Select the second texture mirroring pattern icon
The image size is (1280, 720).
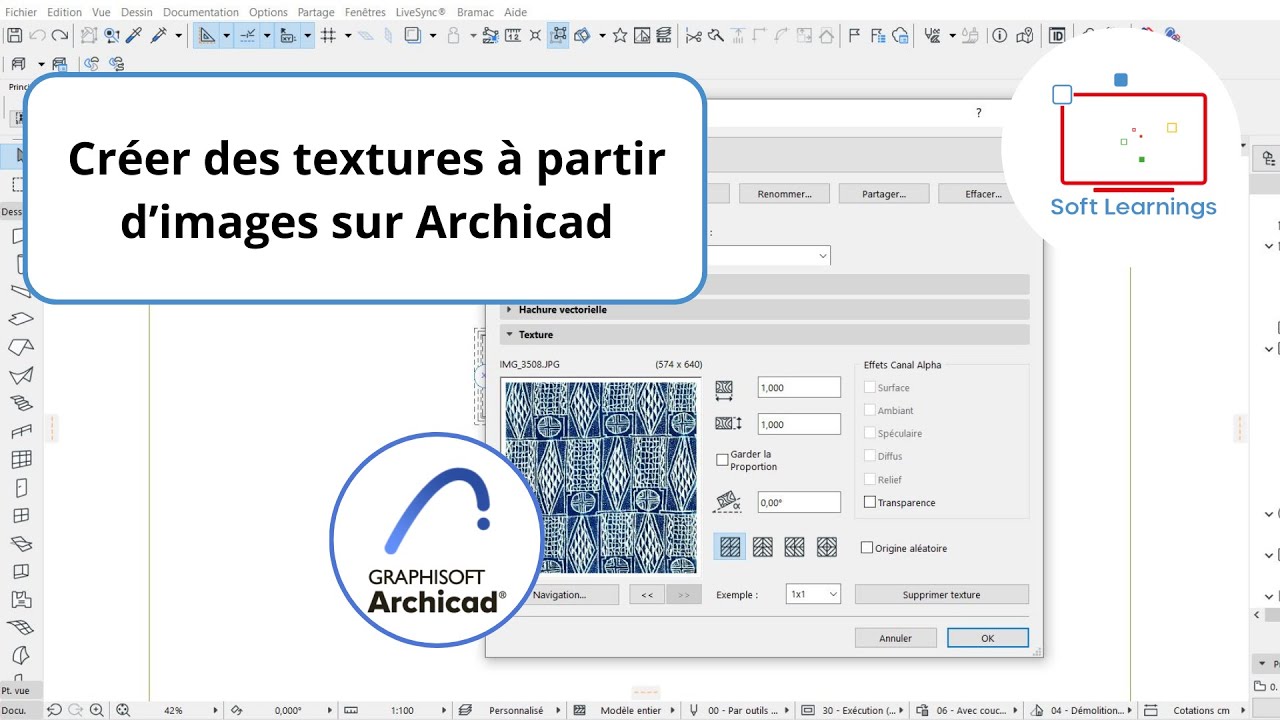[762, 547]
